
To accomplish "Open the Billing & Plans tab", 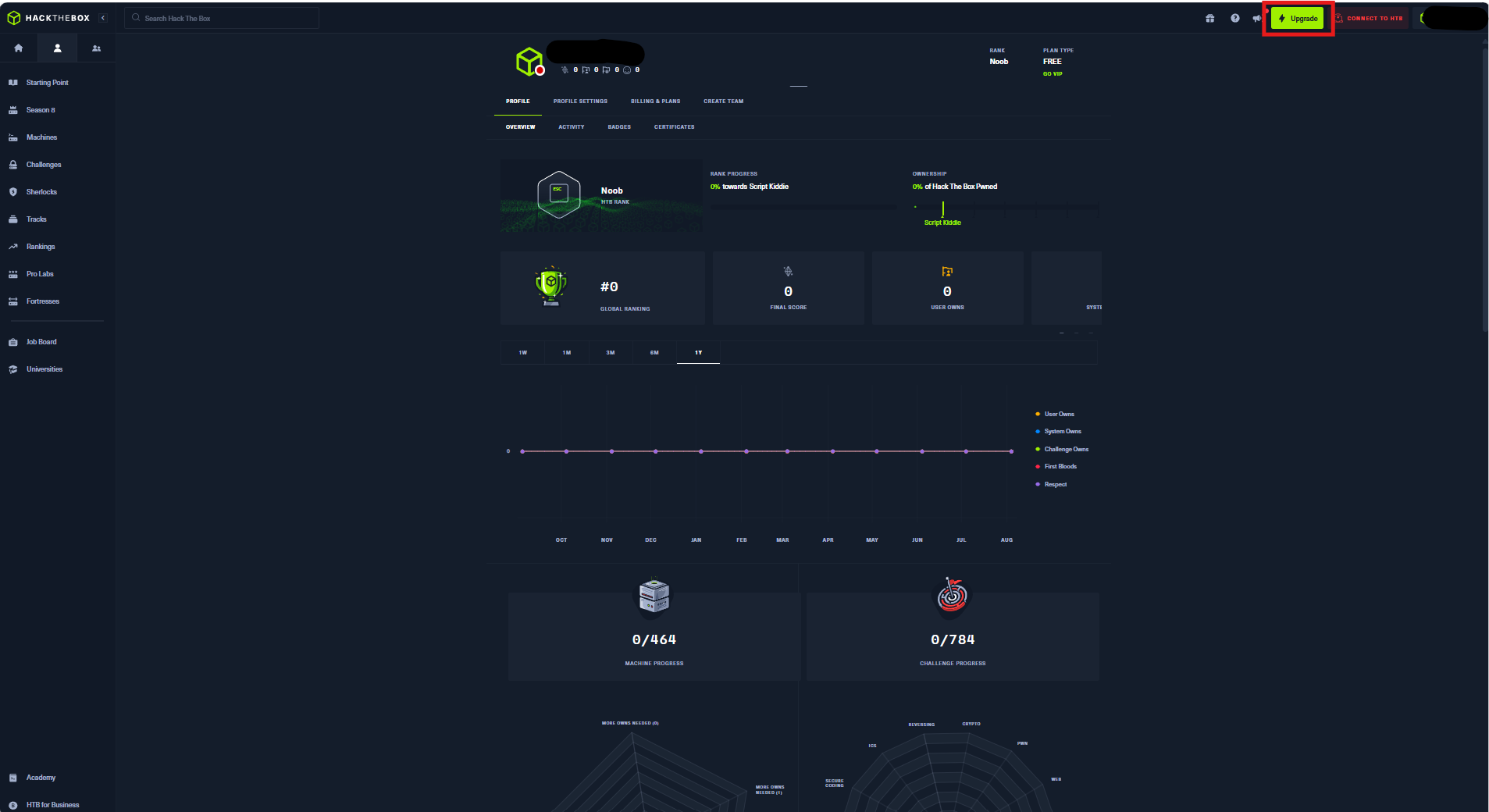I will (x=655, y=101).
